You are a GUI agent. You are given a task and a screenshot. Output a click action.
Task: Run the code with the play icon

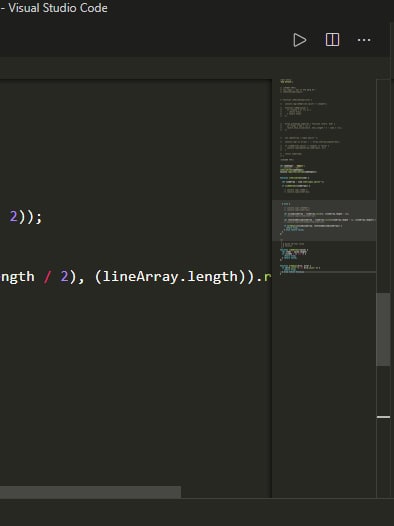click(x=299, y=40)
